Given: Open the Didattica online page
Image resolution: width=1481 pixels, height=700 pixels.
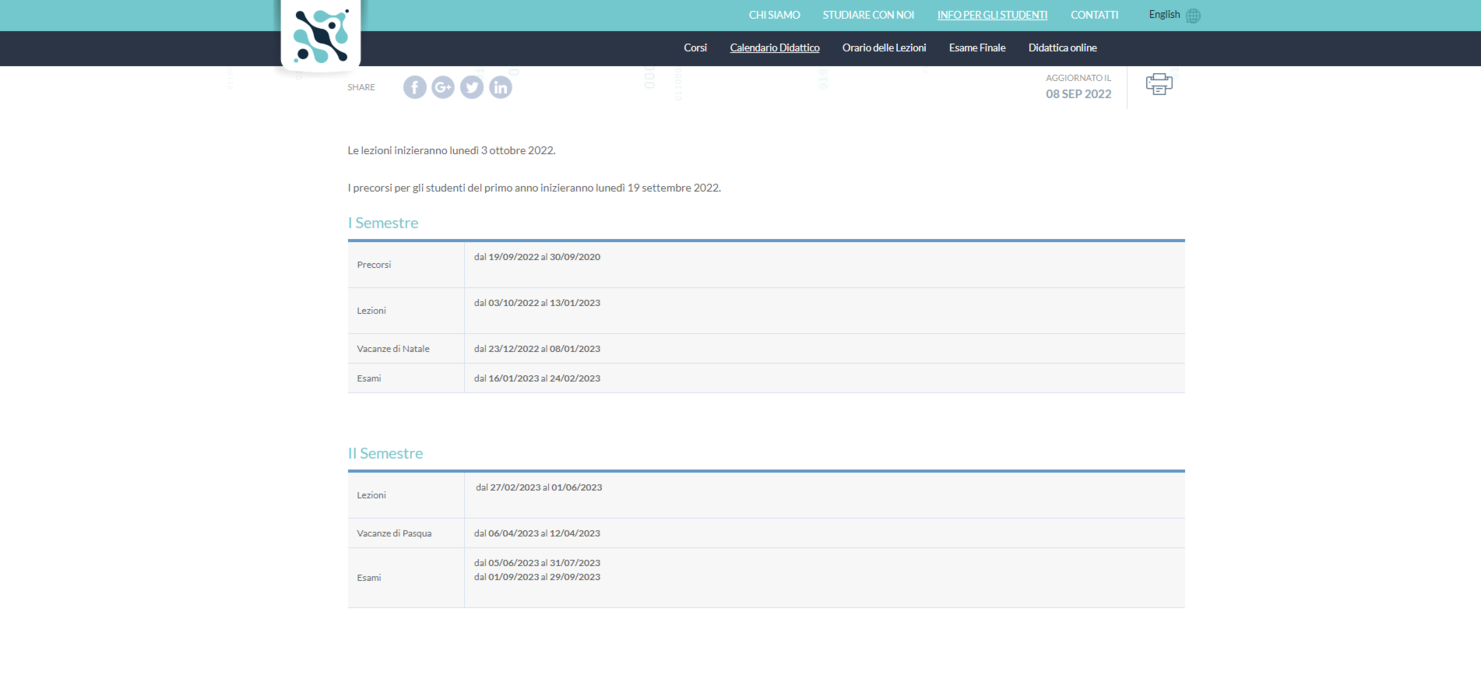Looking at the screenshot, I should point(1062,48).
